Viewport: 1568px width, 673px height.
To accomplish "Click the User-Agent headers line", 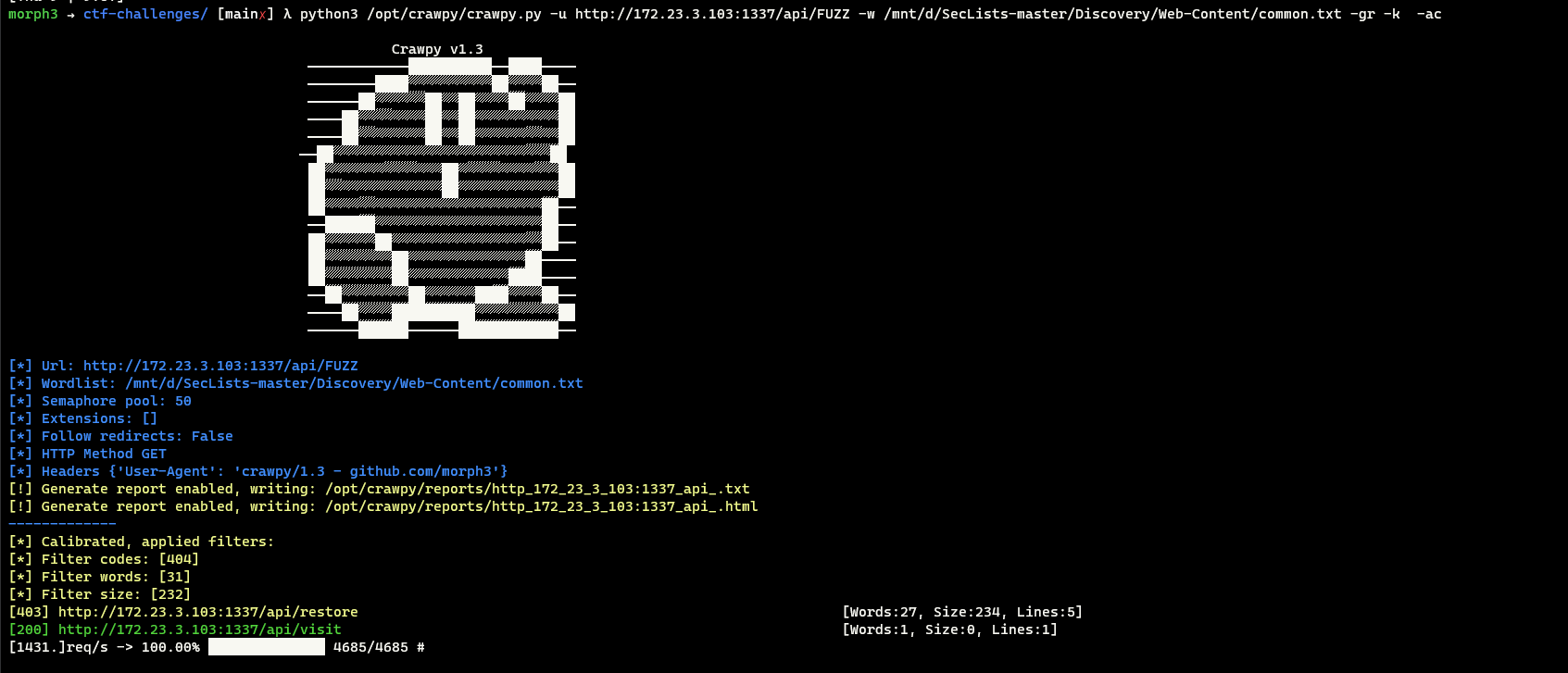I will 258,471.
